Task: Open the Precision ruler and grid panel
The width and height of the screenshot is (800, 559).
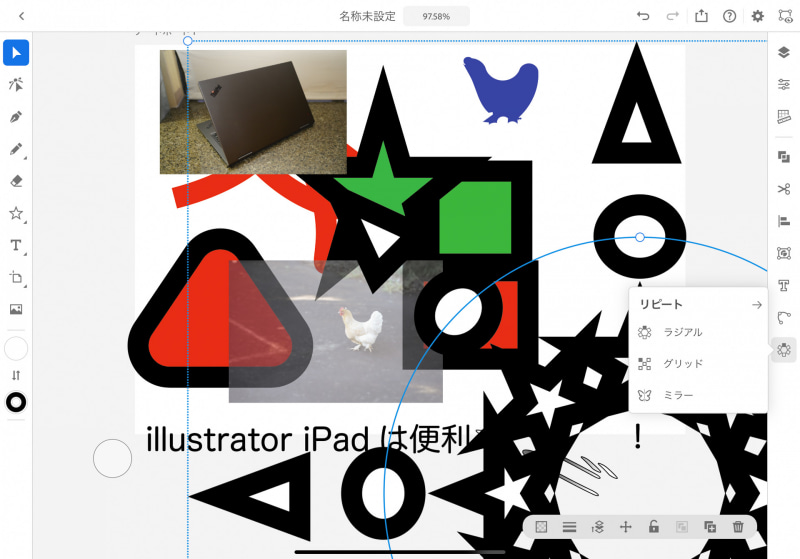Action: click(784, 117)
